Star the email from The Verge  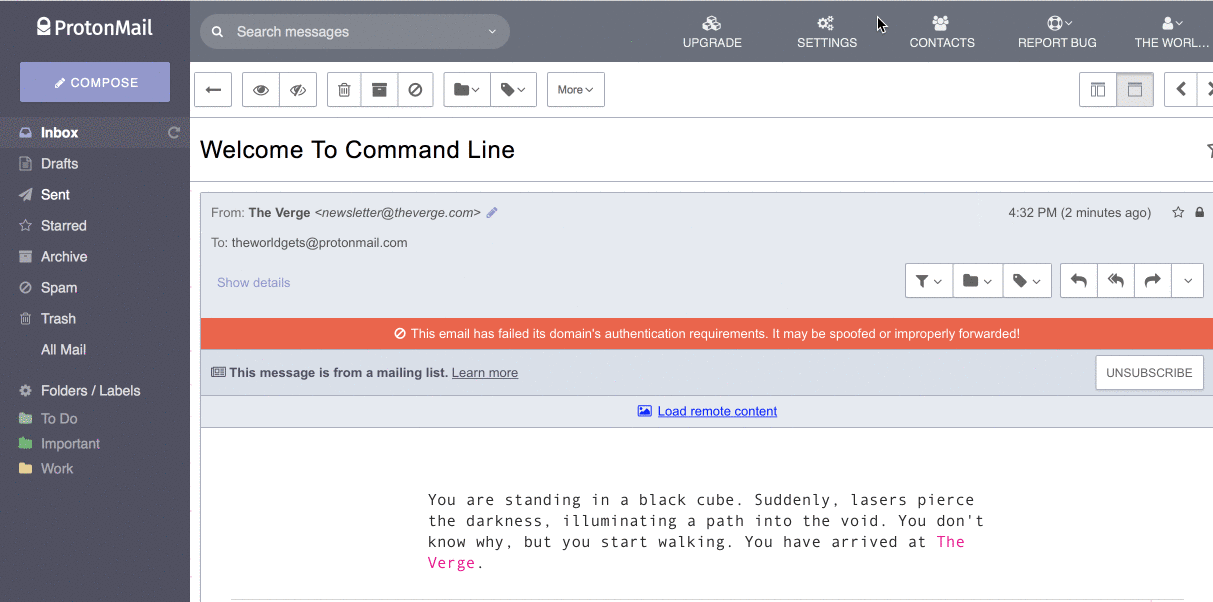[1178, 212]
